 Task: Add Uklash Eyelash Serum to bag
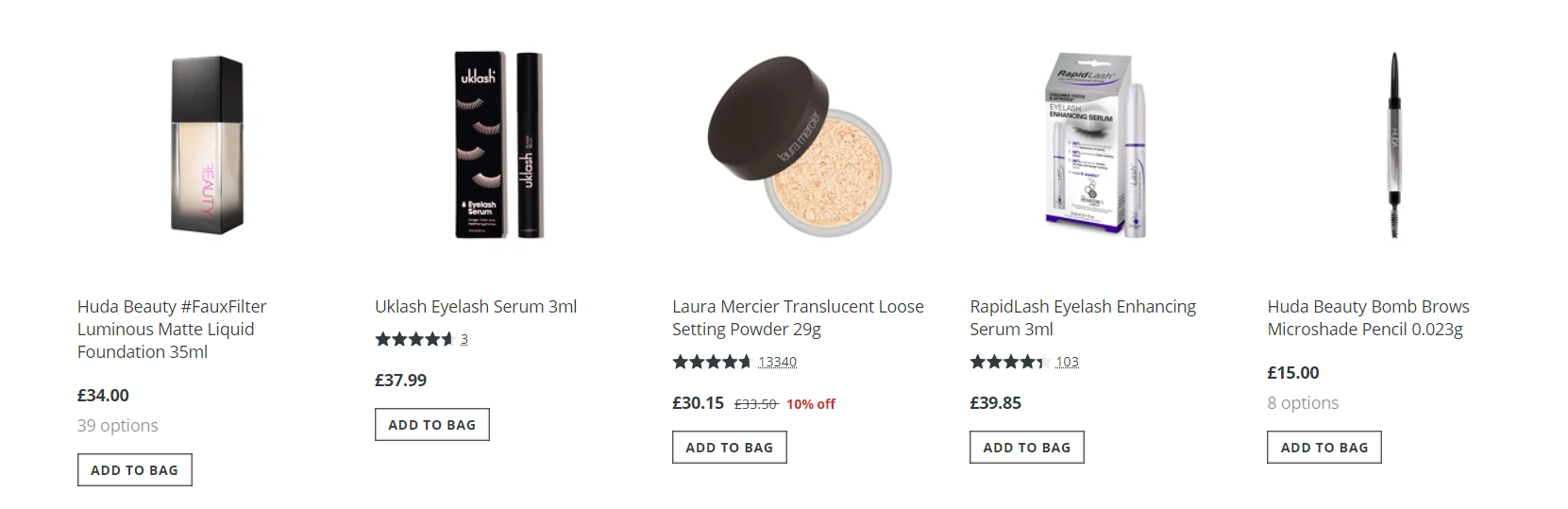pos(432,425)
